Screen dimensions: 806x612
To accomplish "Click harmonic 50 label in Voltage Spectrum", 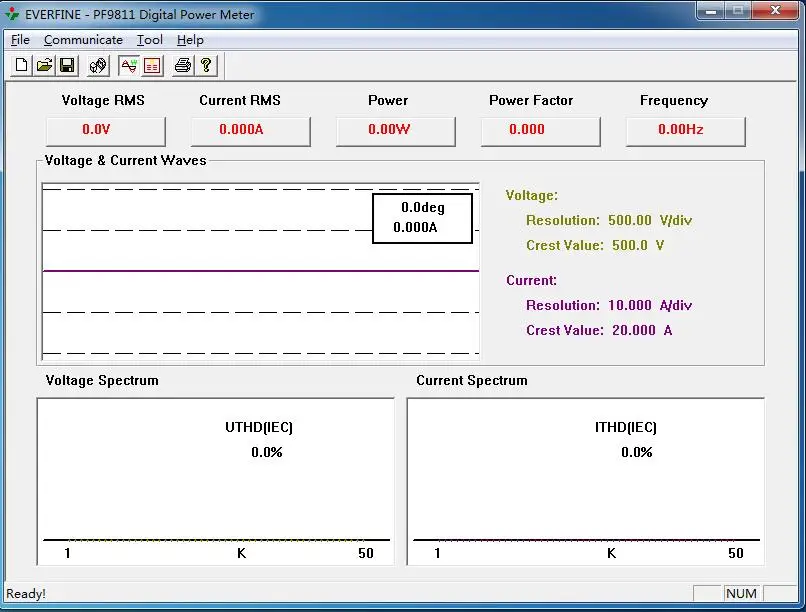I will pos(366,553).
